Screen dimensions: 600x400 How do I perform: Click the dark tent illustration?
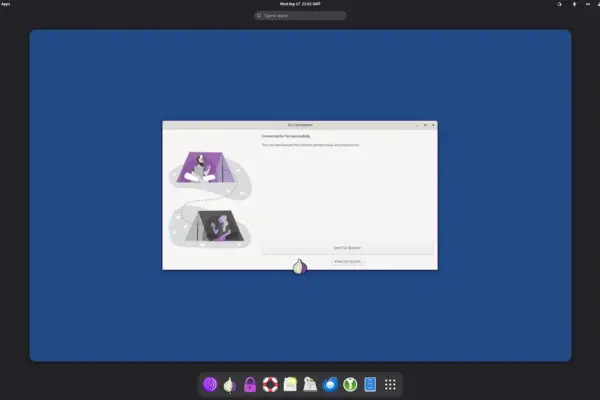[x=214, y=226]
